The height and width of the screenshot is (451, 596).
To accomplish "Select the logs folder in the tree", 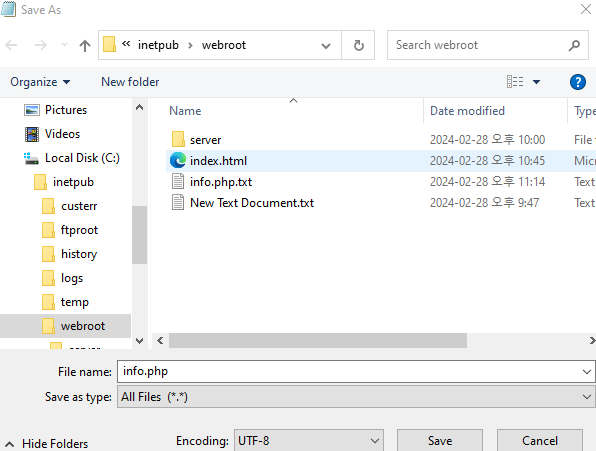I will click(72, 278).
